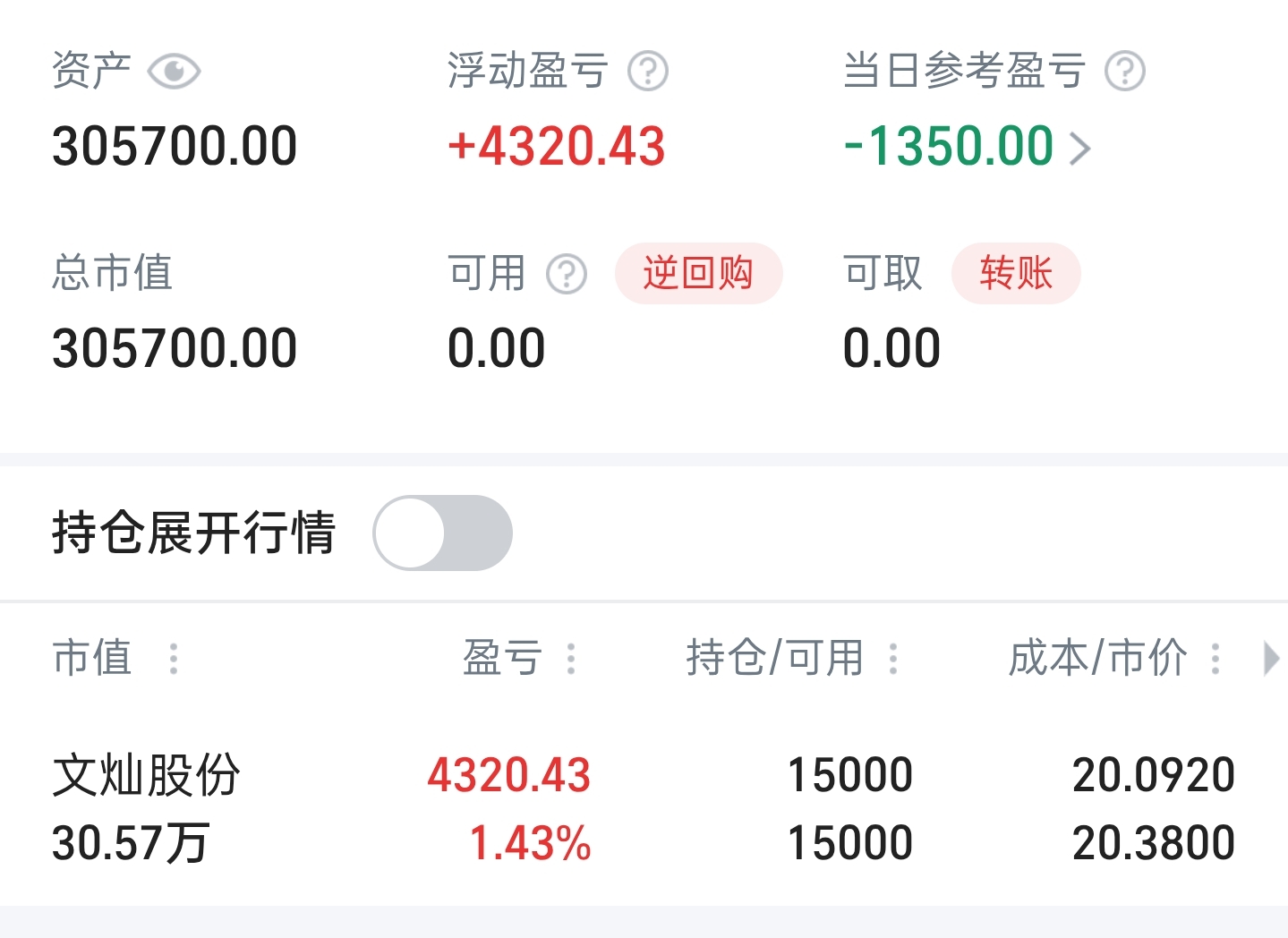Sort holdings by 市值 column header
1288x938 pixels.
click(92, 658)
